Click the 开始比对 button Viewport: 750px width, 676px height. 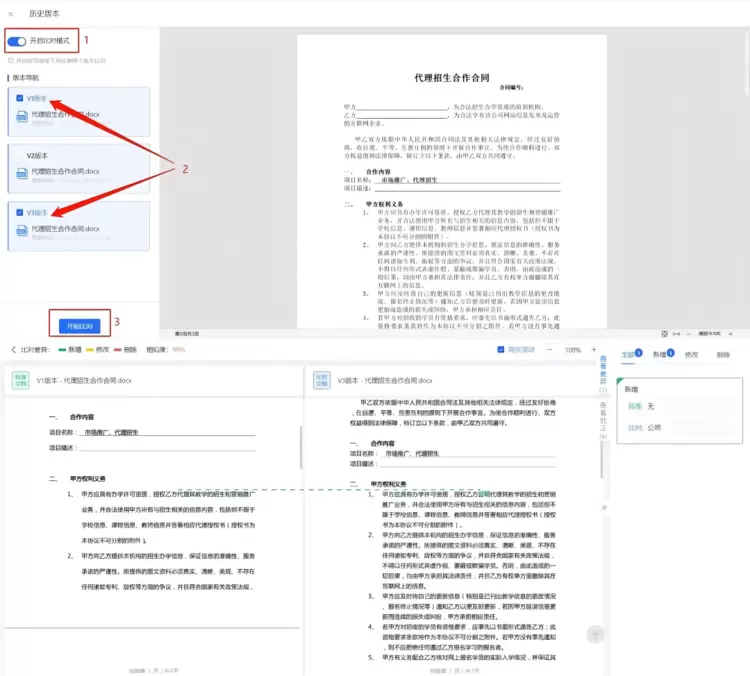(x=79, y=326)
